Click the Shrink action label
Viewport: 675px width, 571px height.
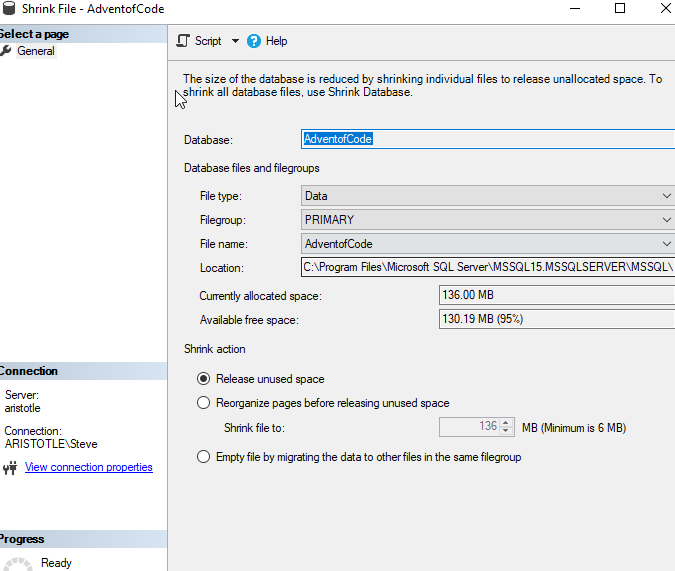click(215, 349)
